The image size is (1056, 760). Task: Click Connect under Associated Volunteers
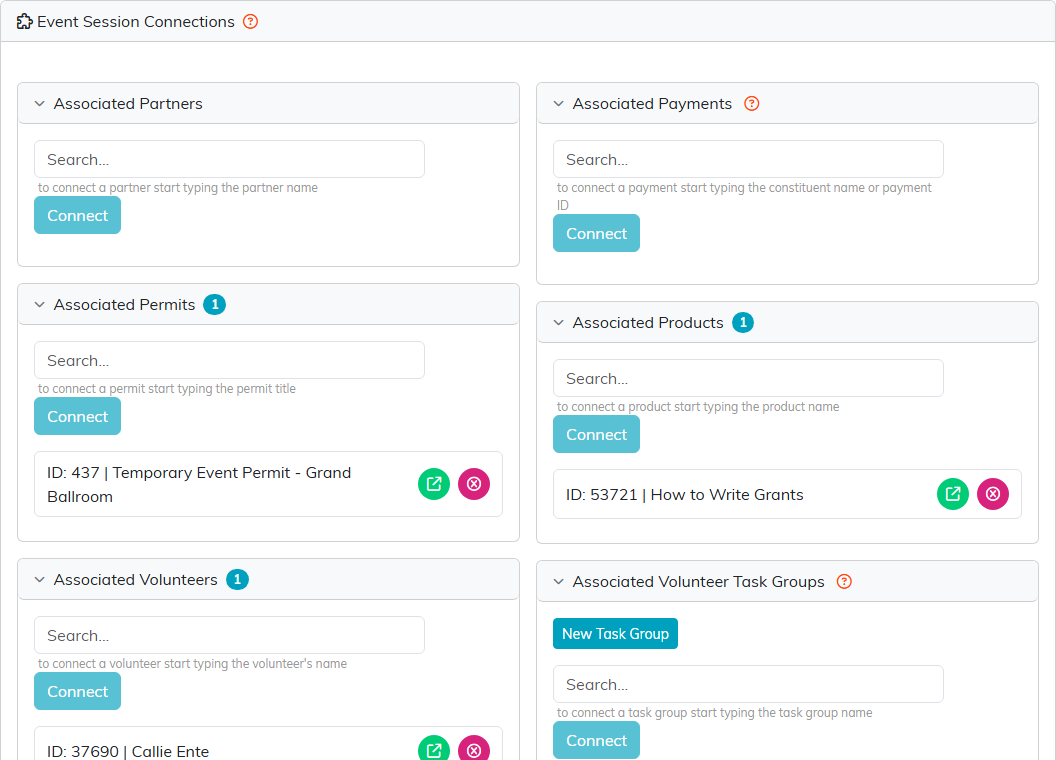point(77,691)
